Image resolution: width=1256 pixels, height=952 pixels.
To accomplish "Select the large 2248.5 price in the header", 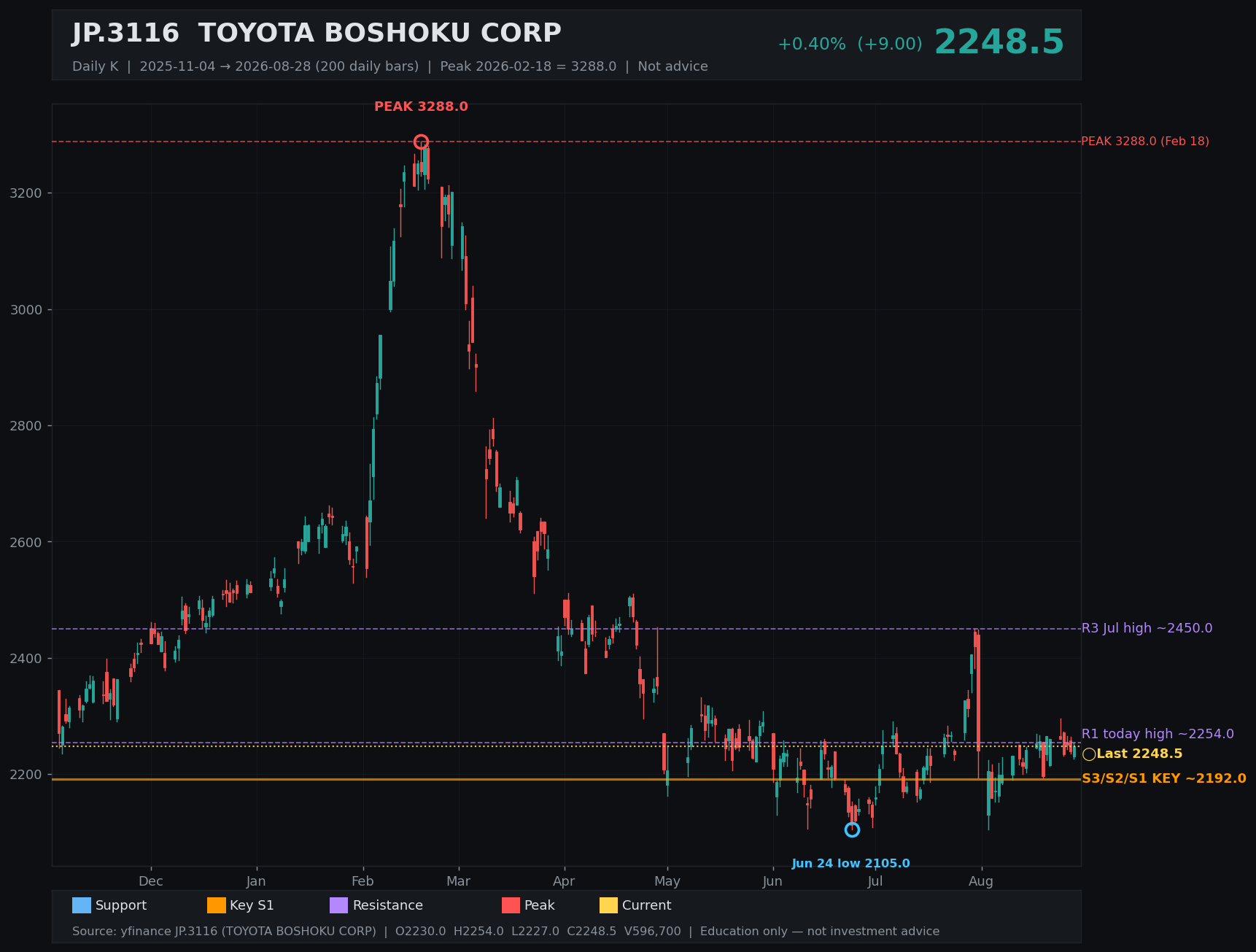I will (999, 42).
